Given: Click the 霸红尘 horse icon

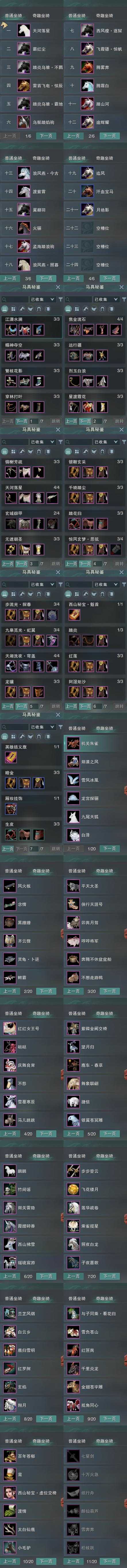Looking at the screenshot, I should point(23,49).
